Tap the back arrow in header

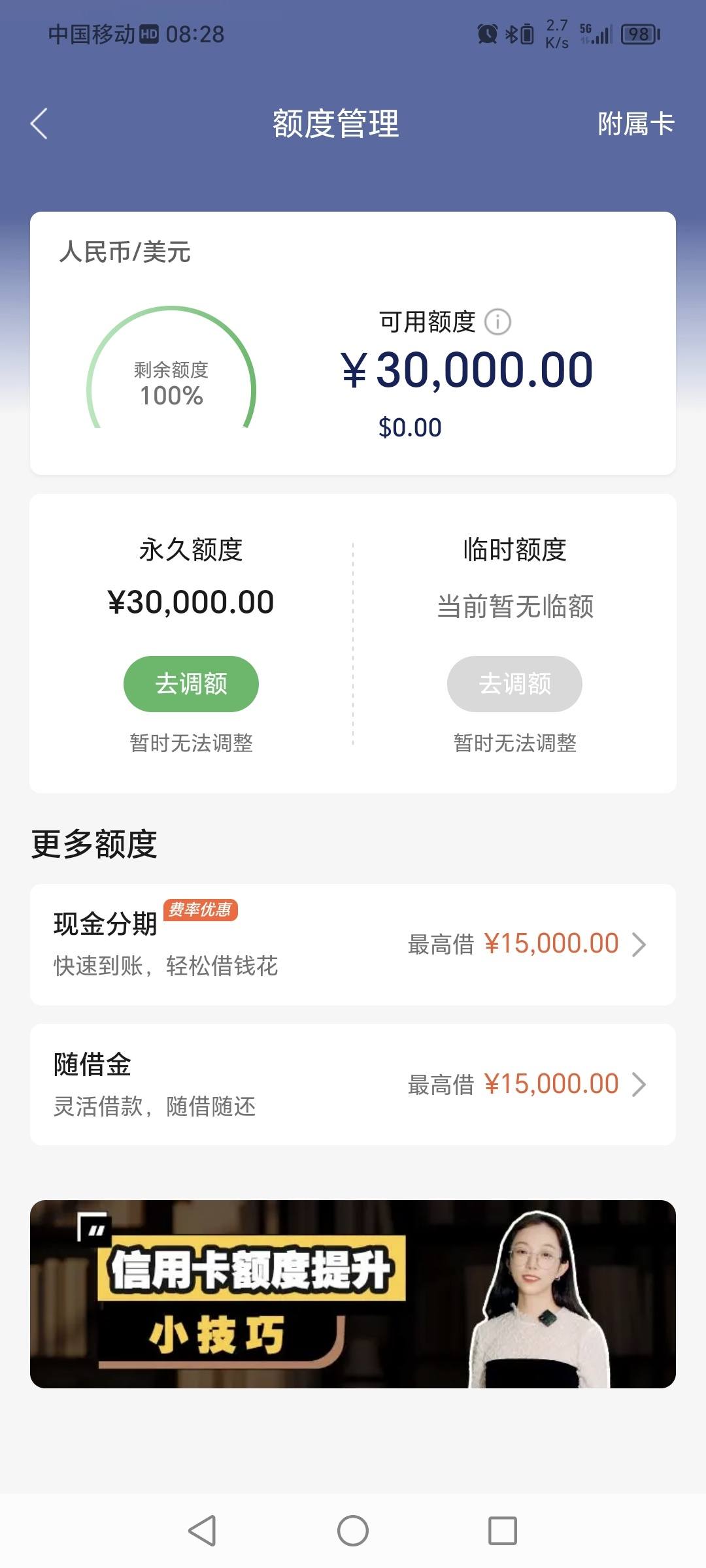click(39, 123)
